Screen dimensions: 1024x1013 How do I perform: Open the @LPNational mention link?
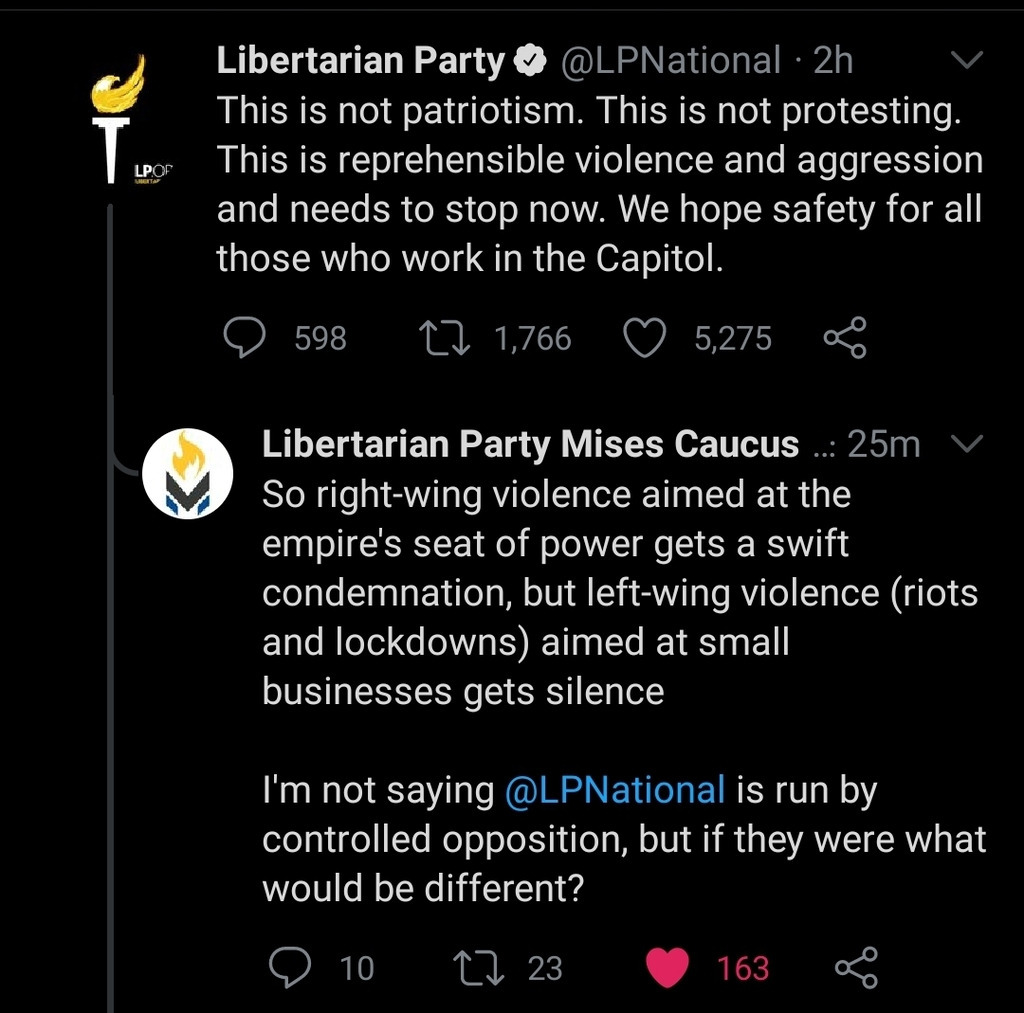pyautogui.click(x=614, y=790)
